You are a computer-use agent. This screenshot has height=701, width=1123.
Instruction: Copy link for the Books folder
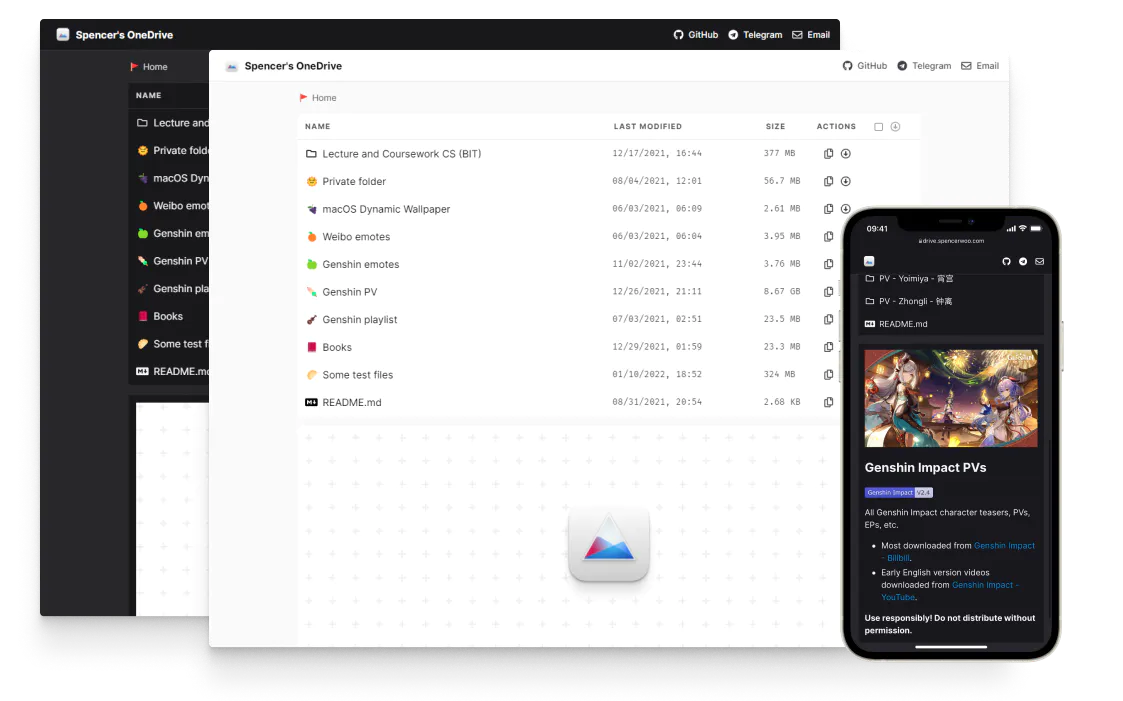(x=828, y=347)
